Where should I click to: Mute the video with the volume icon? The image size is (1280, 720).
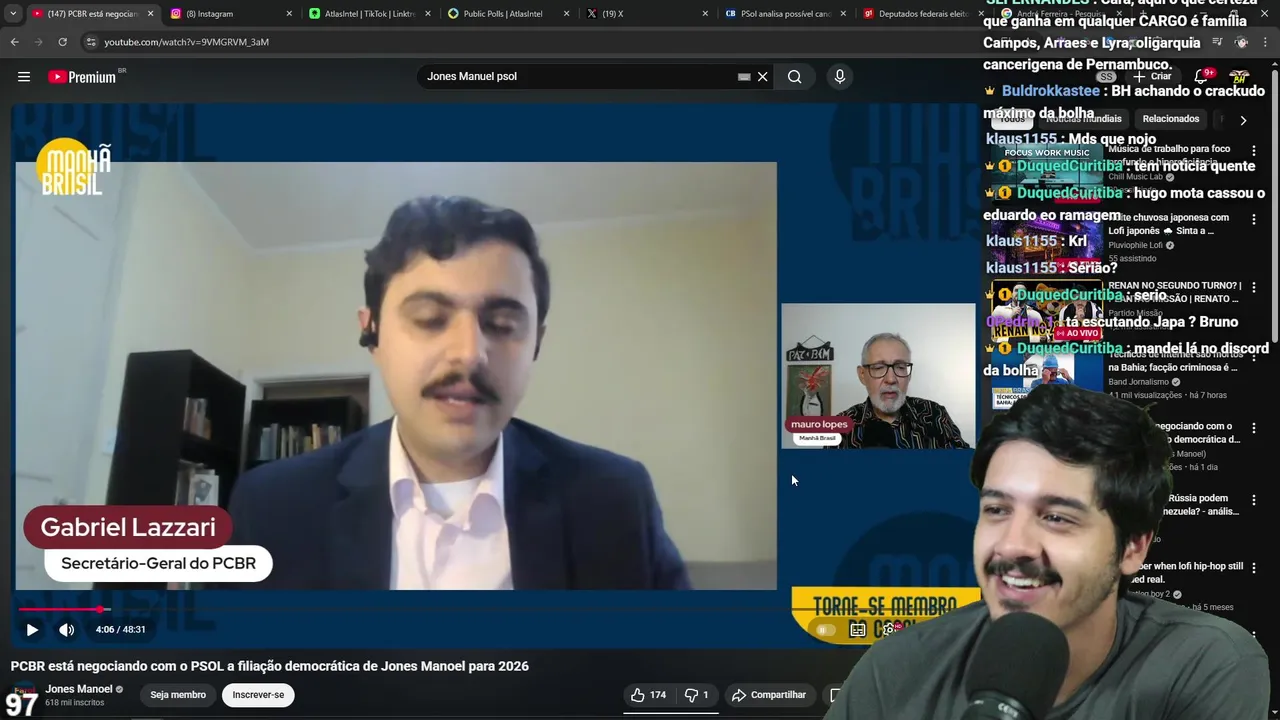point(66,630)
